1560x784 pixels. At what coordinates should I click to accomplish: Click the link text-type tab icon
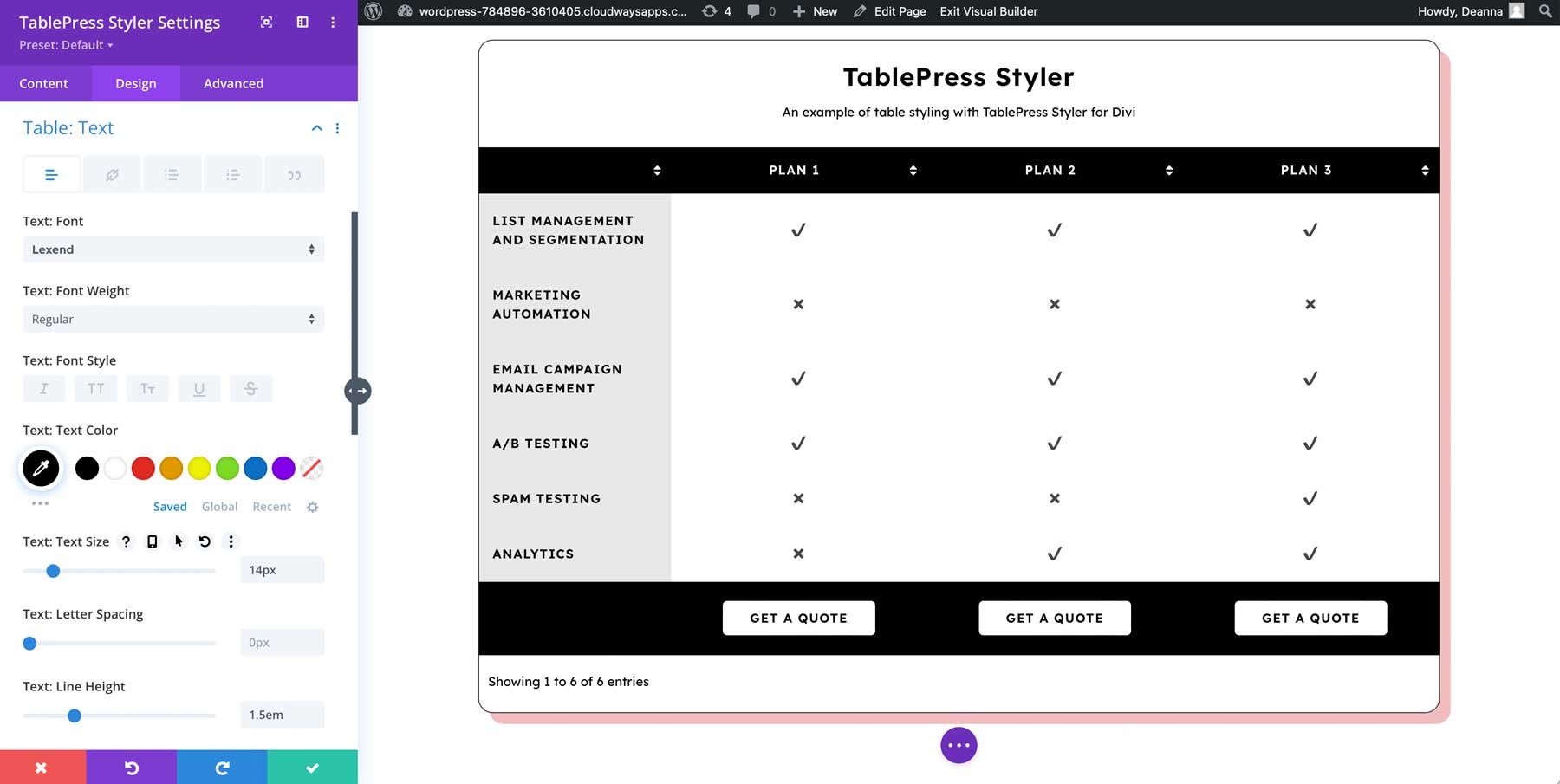112,175
